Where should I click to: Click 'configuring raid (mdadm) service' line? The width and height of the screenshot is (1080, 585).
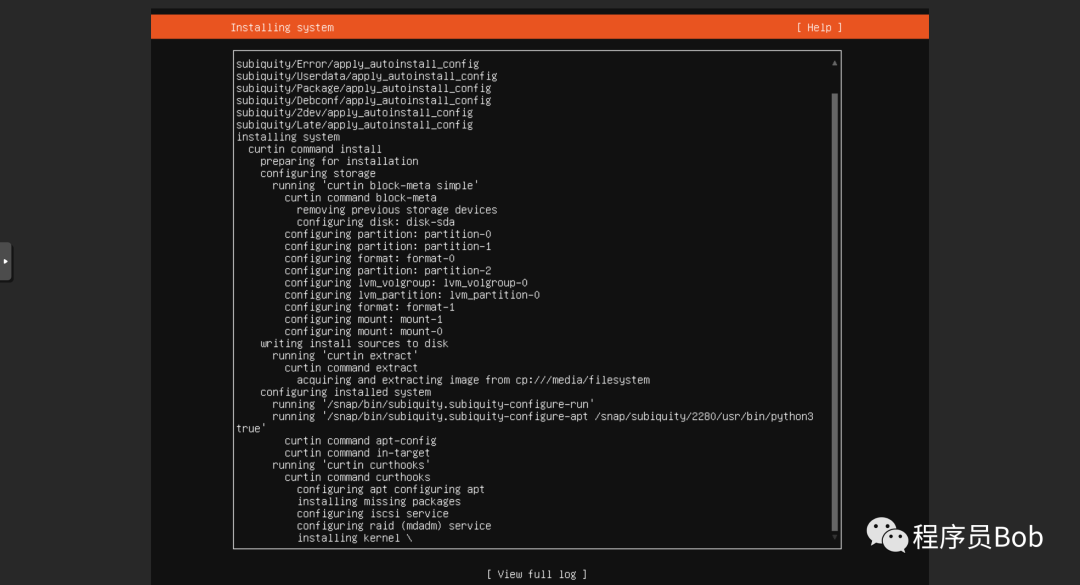click(394, 526)
